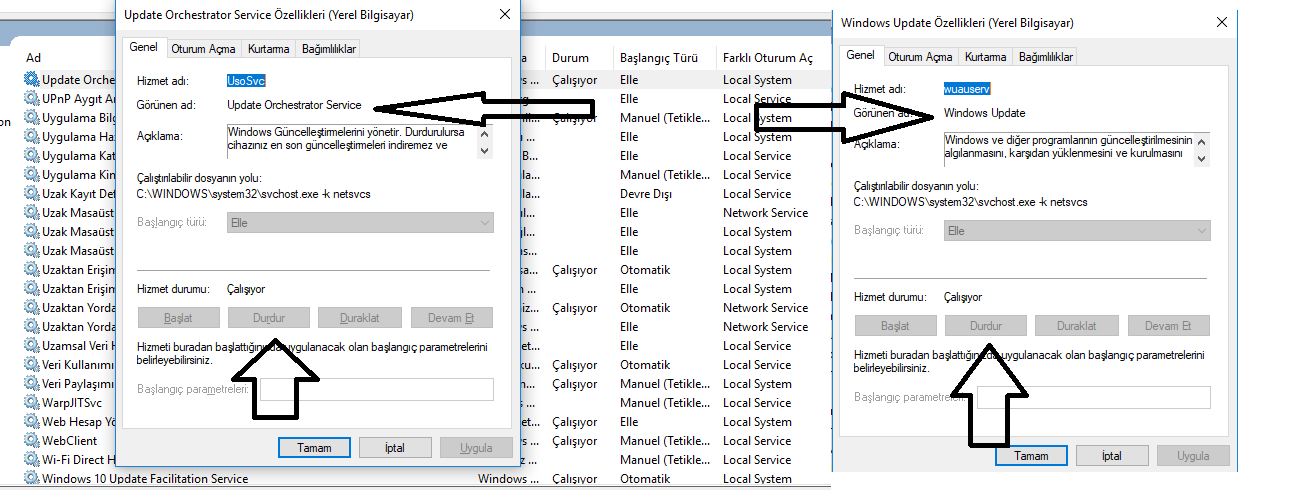Click Başlat button in Update Orchestrator dialog
The image size is (1312, 490).
pos(178,318)
